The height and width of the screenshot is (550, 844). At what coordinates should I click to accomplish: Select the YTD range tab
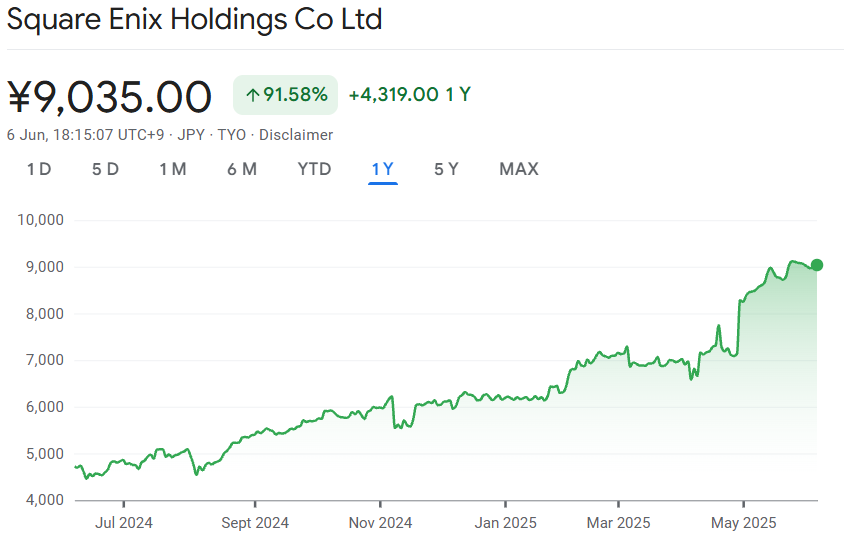pos(314,169)
